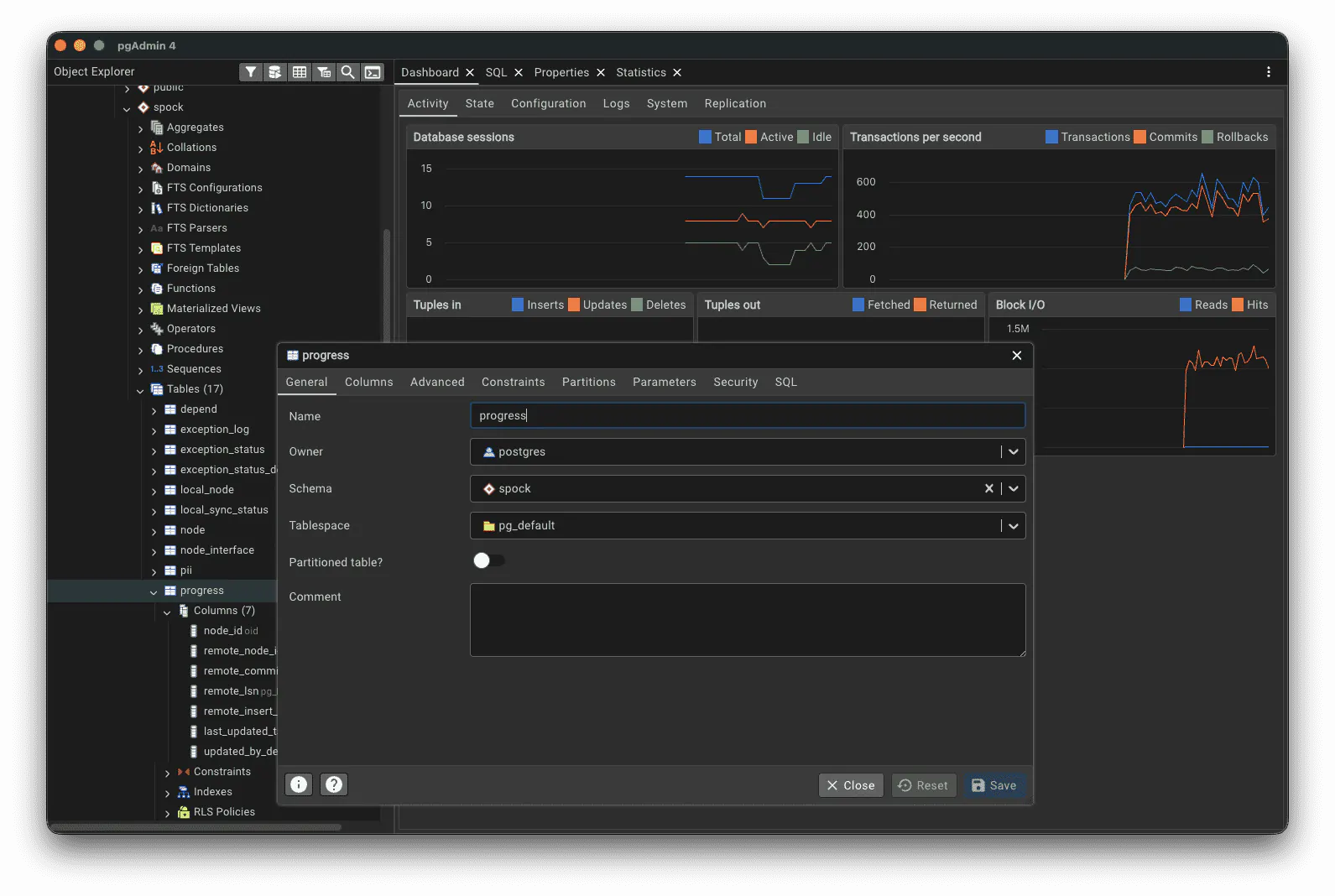Open the Tablespace dropdown arrow

click(1014, 525)
